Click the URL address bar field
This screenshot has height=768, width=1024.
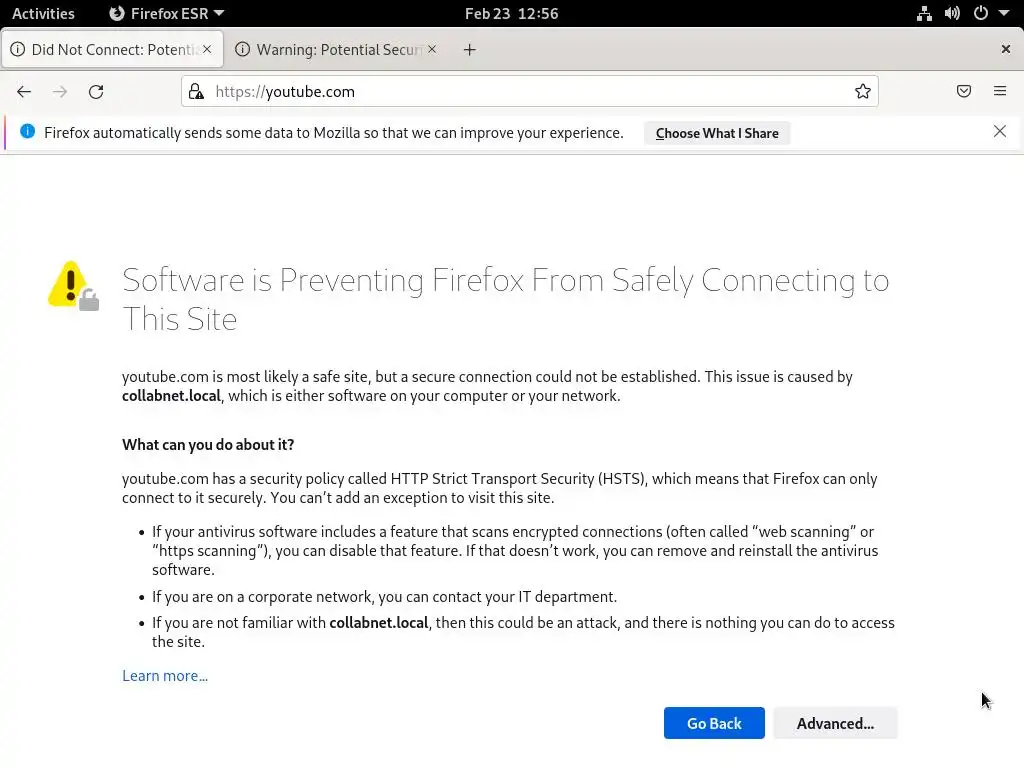click(x=530, y=91)
